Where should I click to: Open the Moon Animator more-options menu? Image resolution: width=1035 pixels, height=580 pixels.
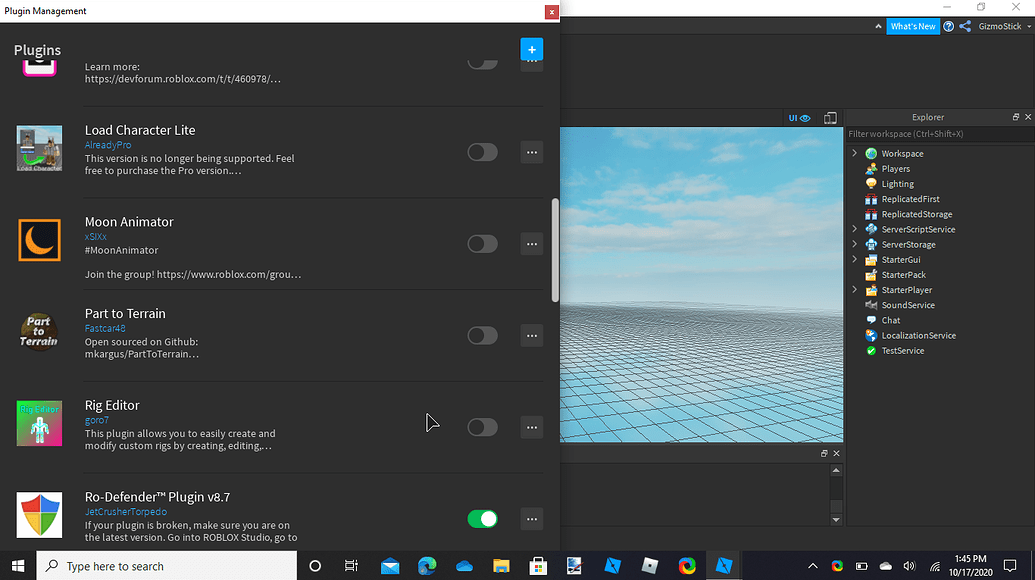[531, 244]
